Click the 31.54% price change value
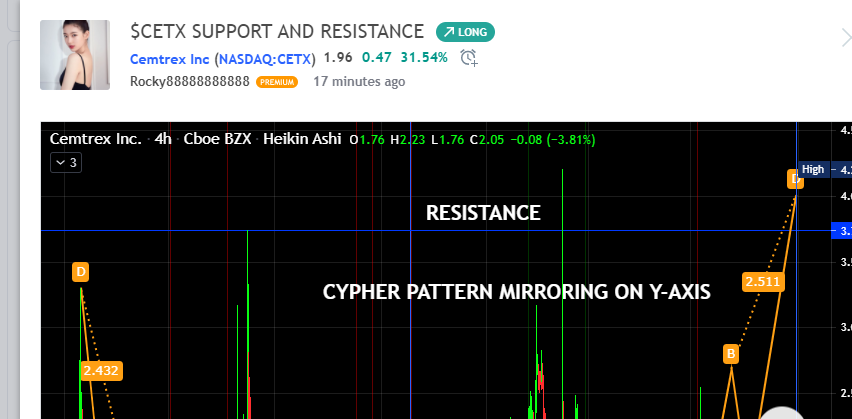852x419 pixels. pos(424,57)
